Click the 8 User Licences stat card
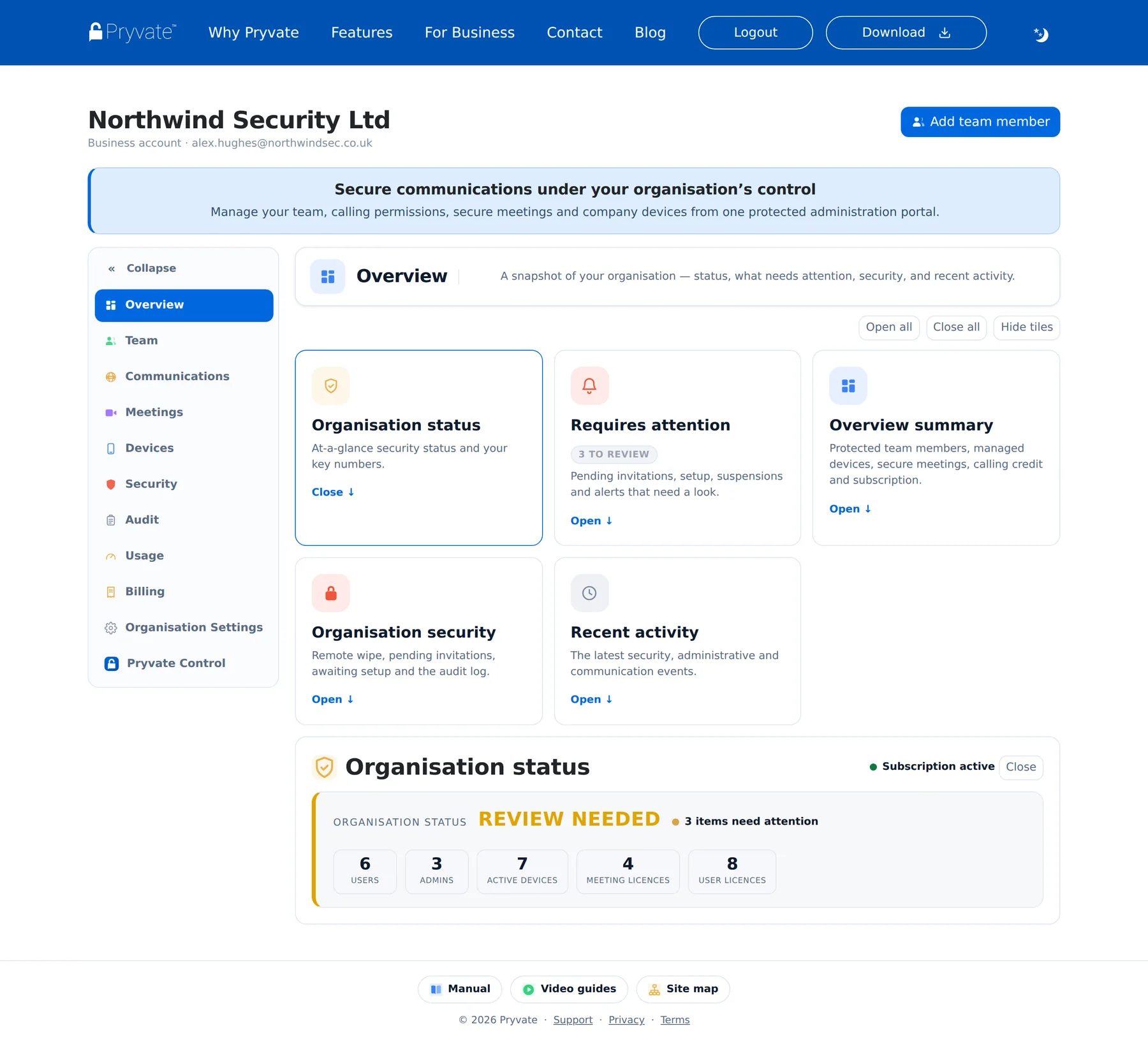 [x=732, y=872]
